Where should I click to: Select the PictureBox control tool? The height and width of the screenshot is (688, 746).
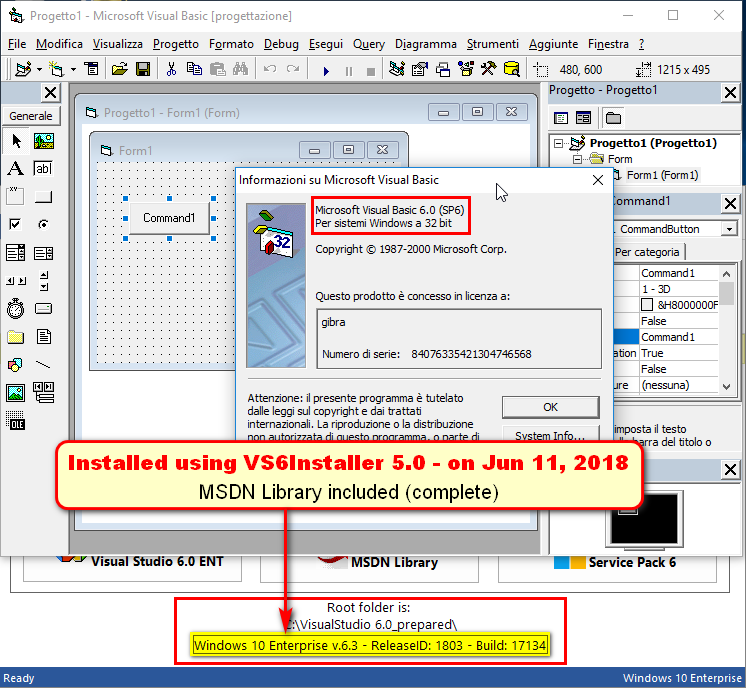click(x=43, y=141)
